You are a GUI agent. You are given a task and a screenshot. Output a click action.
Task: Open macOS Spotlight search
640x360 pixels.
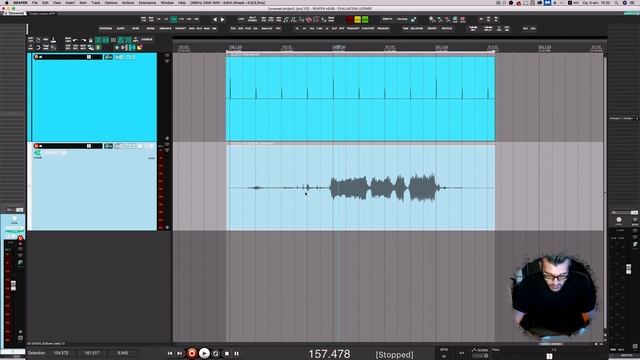click(616, 2)
